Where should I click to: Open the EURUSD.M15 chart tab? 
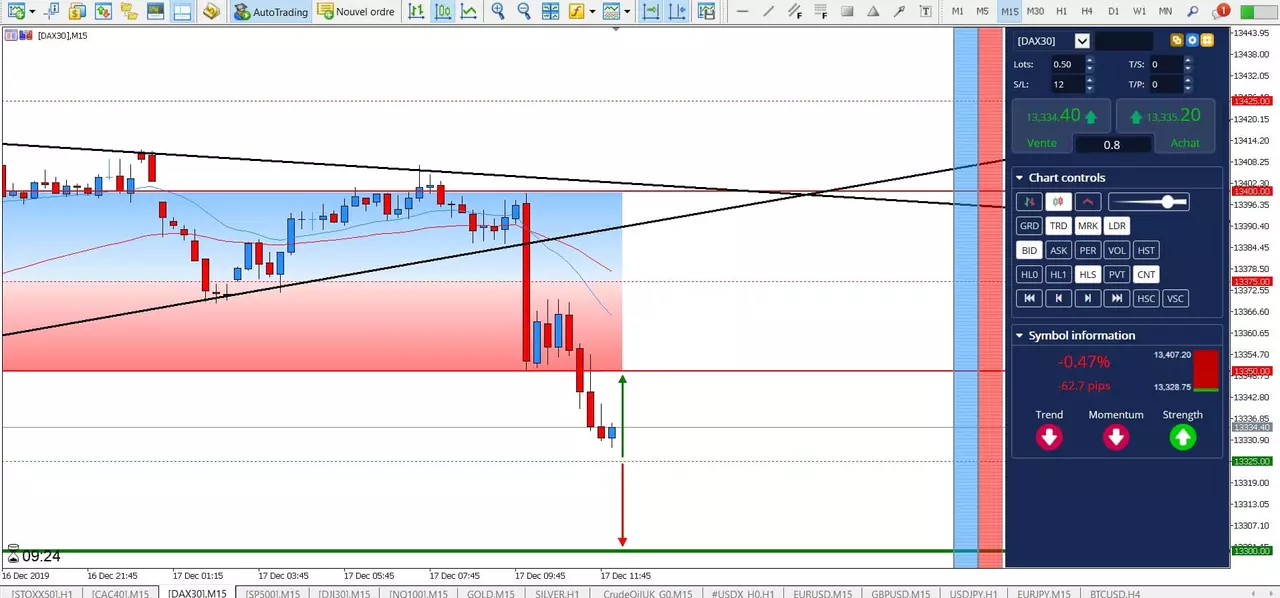coord(822,593)
